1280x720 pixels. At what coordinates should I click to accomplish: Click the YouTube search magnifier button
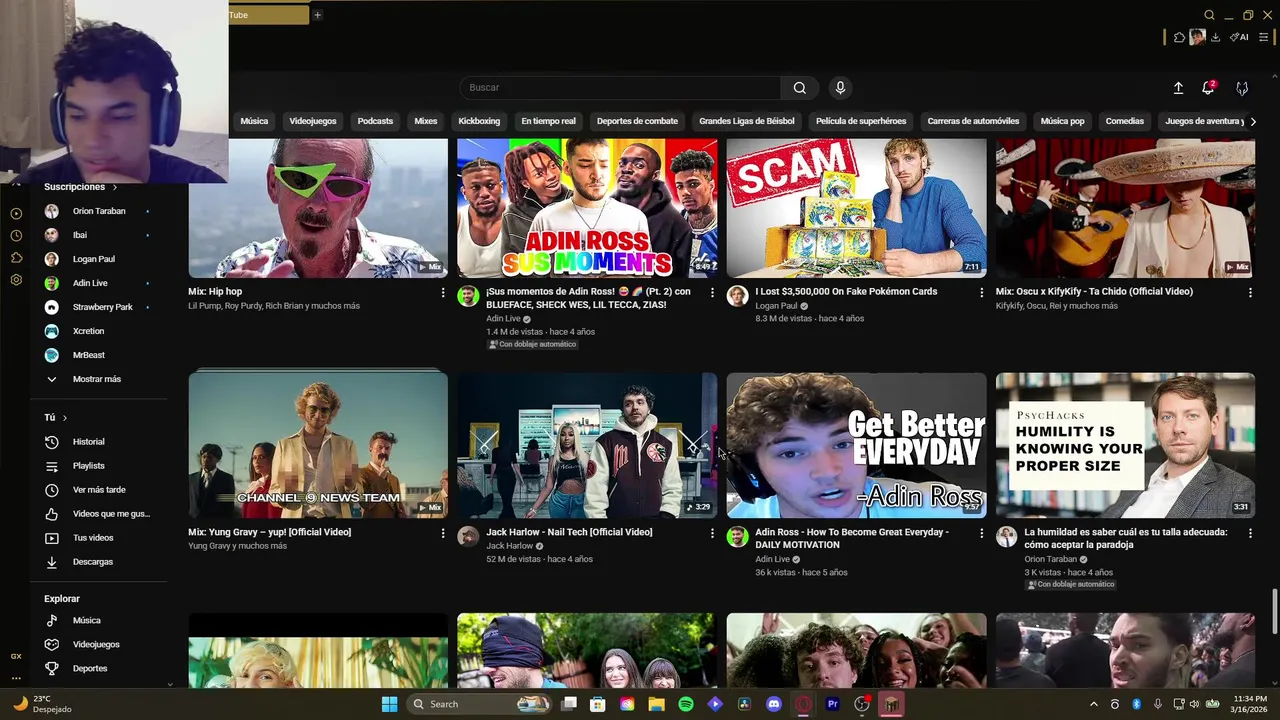coord(799,88)
